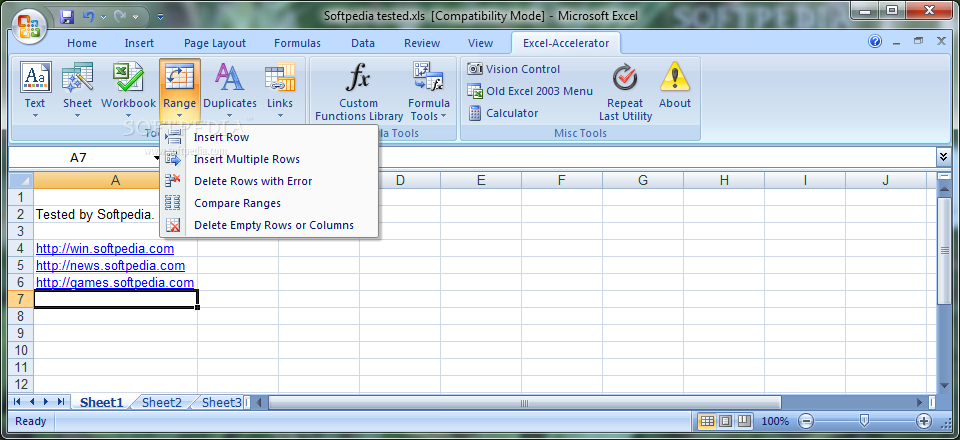Open the http://news.softpedia.com link
960x440 pixels.
tap(110, 266)
